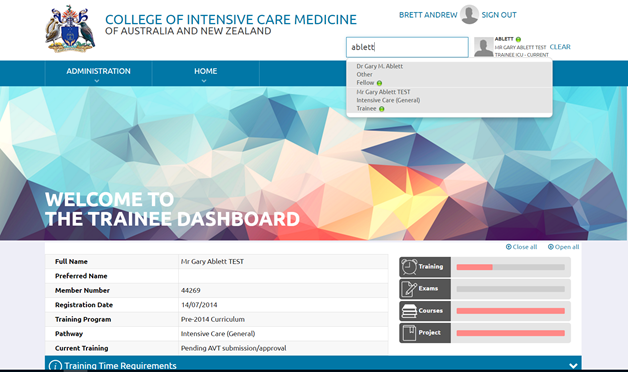
Task: Click the Training Program label
Action: click(x=83, y=319)
